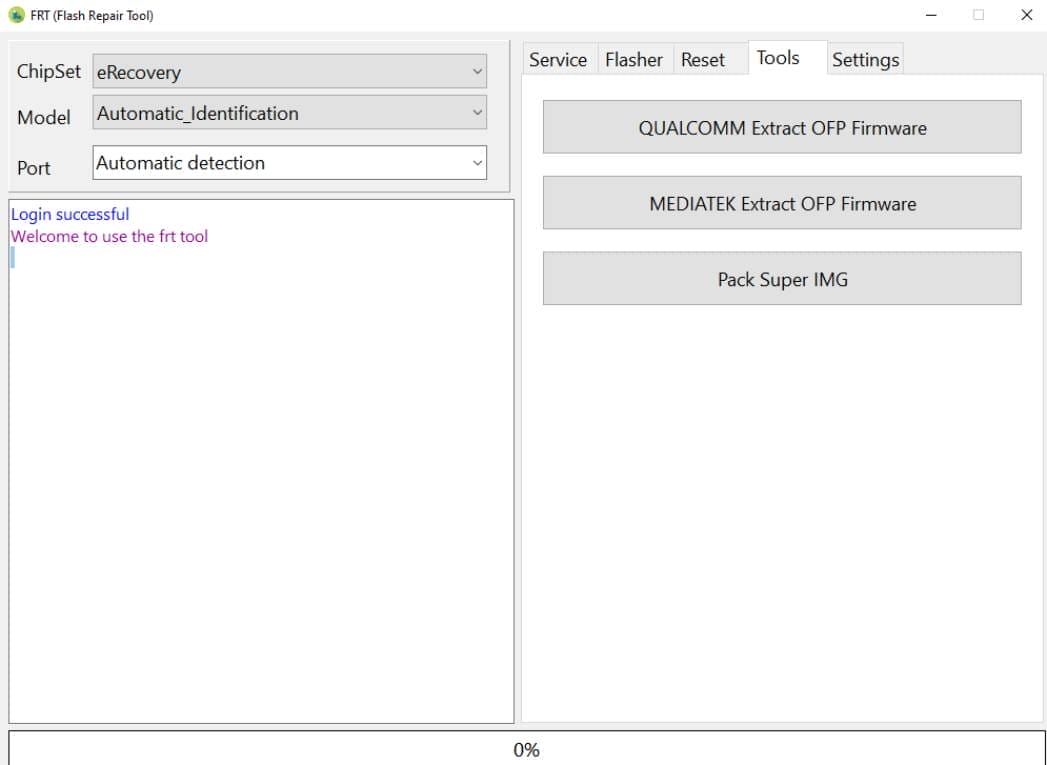Minimize the FRT window

click(930, 15)
